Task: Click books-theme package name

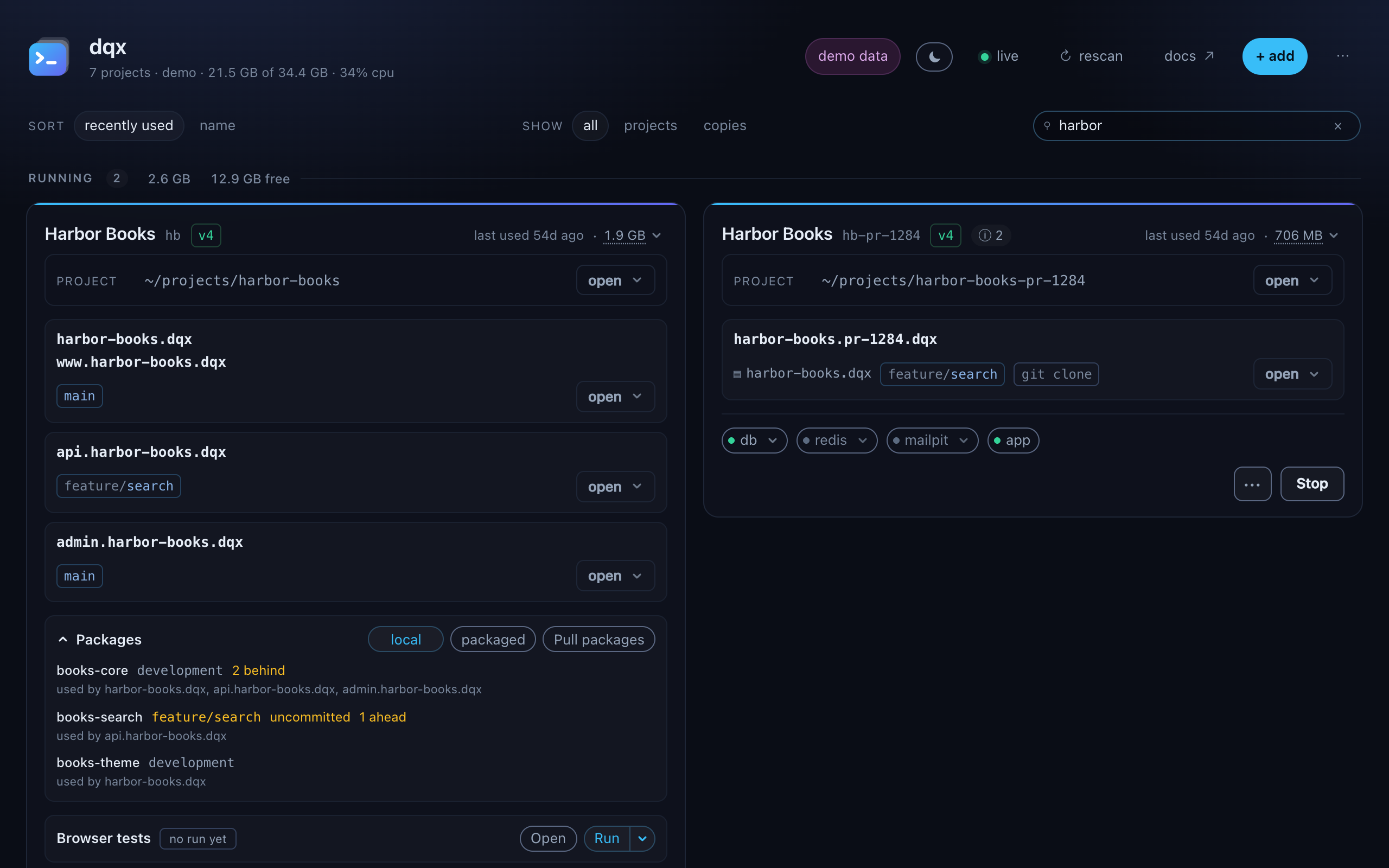Action: tap(98, 762)
